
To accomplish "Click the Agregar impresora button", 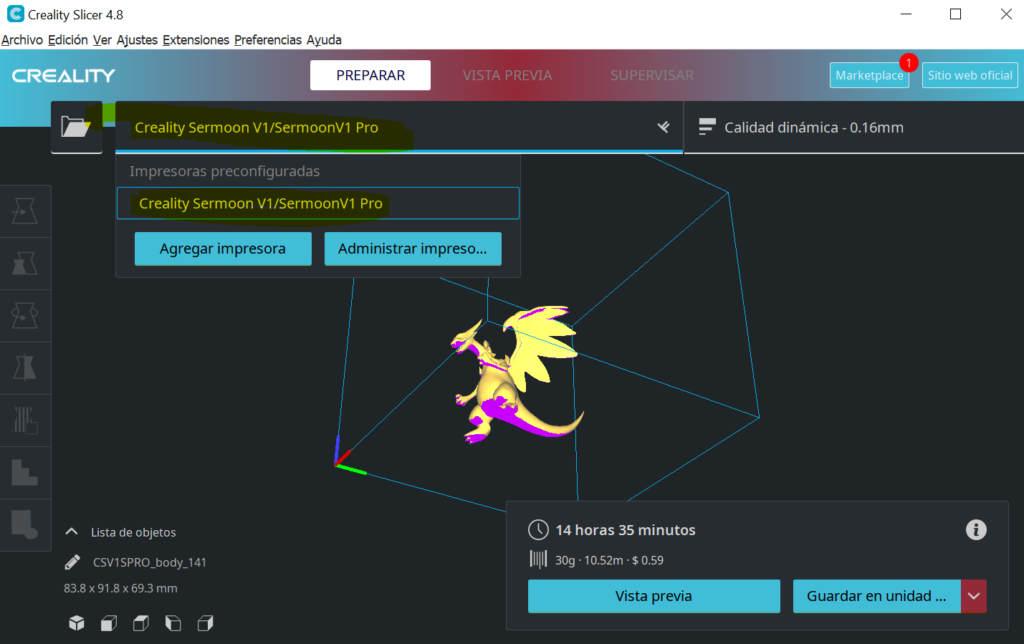I will (223, 249).
